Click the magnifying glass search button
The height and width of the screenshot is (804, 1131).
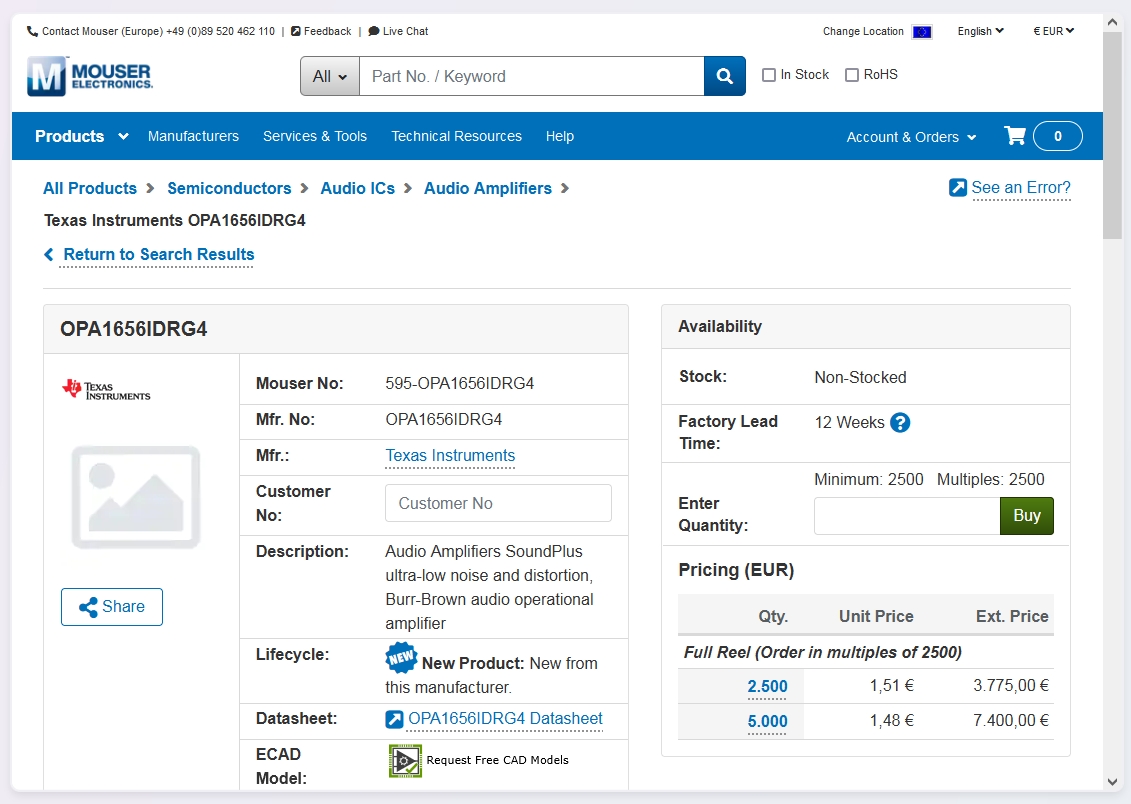pos(725,76)
